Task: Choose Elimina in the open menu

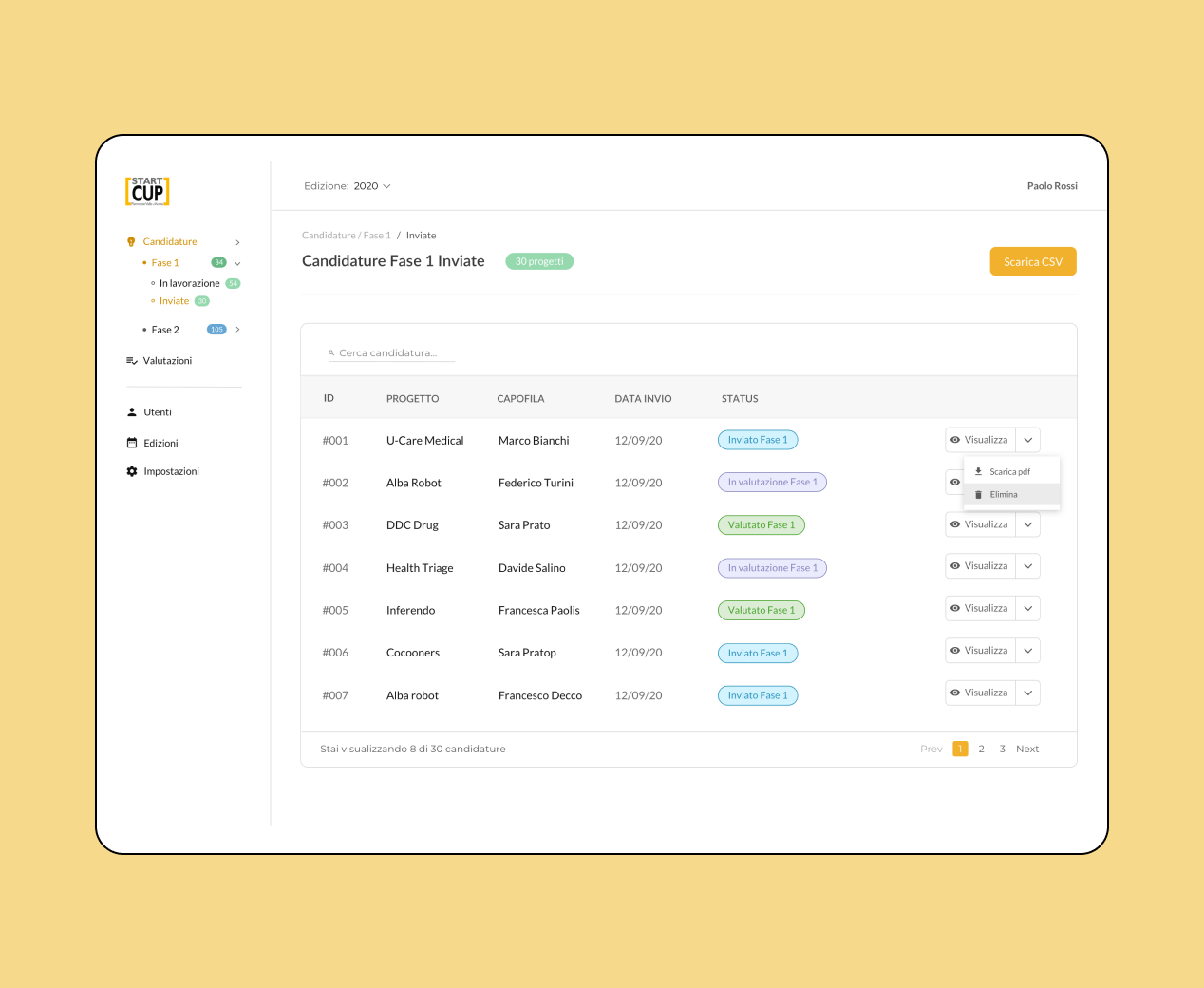Action: (1004, 494)
